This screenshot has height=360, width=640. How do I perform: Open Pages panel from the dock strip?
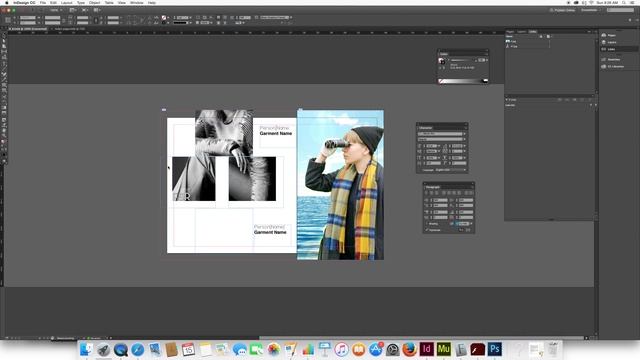pos(611,36)
